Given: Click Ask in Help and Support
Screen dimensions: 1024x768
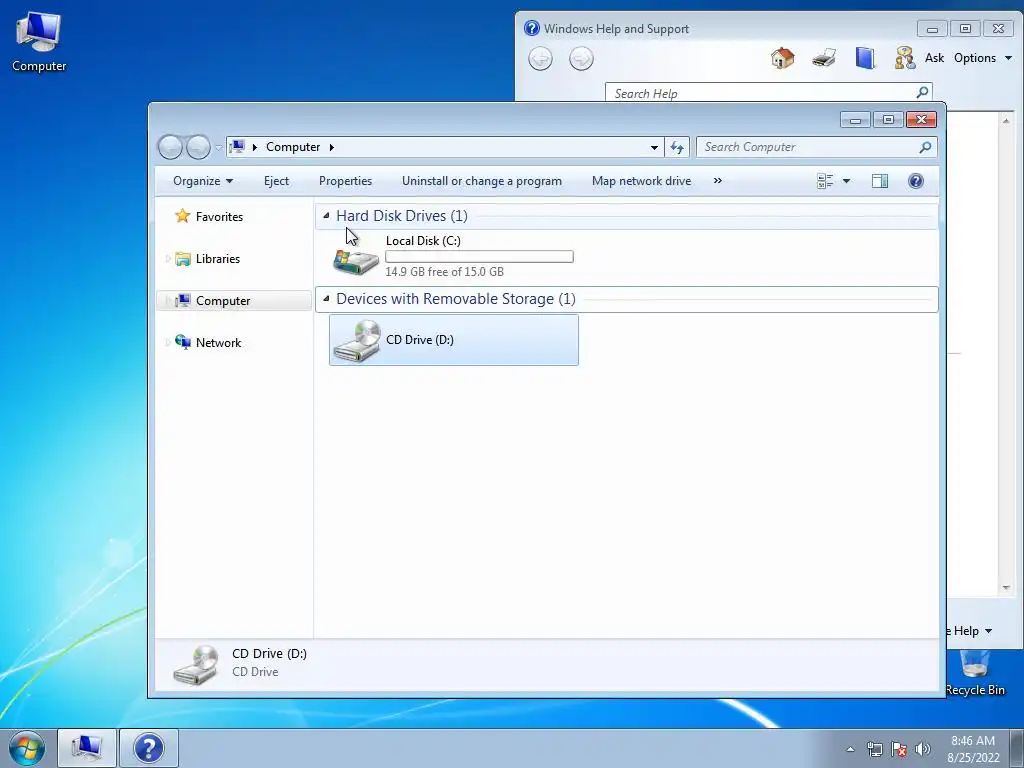Looking at the screenshot, I should [934, 58].
